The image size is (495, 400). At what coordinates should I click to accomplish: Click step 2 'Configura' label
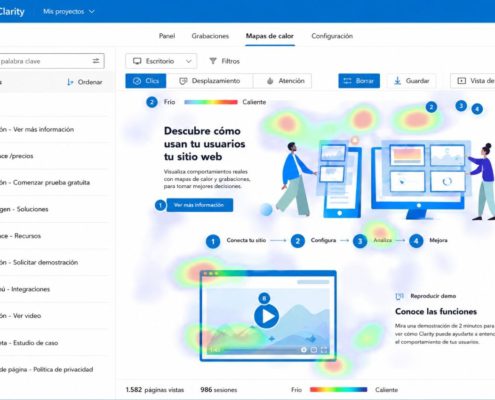(x=323, y=240)
